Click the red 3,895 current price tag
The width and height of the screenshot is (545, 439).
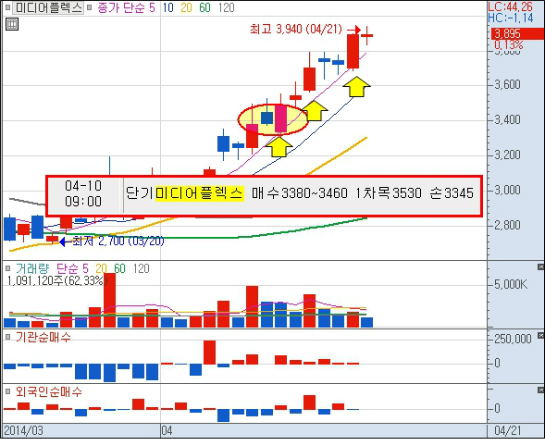click(x=517, y=34)
